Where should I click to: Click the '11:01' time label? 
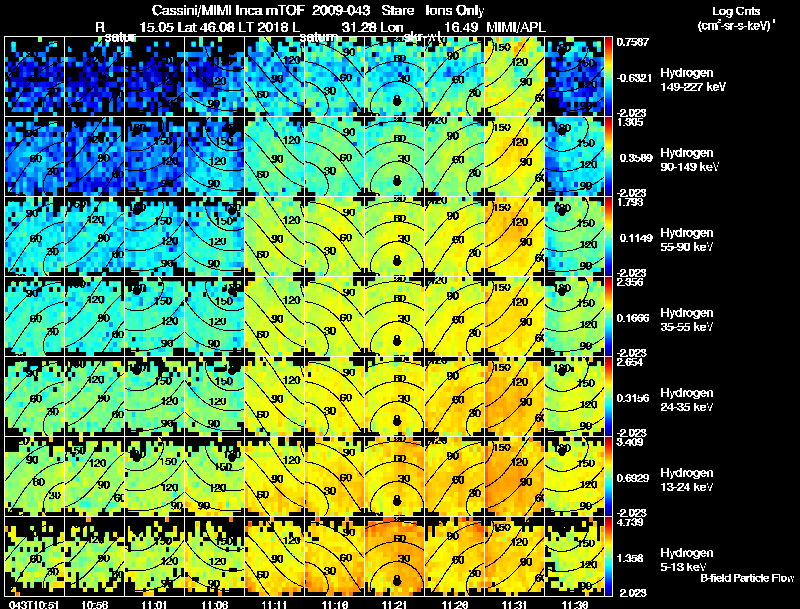pyautogui.click(x=155, y=604)
